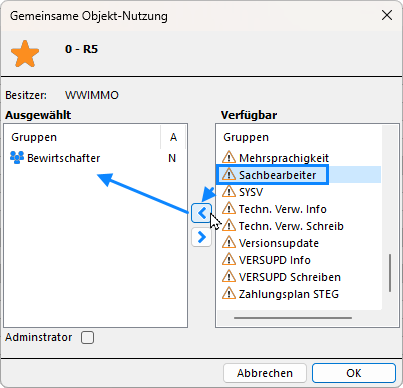The image size is (403, 388).
Task: Click warning icon beside Techn. Verw. Schreib
Action: (229, 225)
